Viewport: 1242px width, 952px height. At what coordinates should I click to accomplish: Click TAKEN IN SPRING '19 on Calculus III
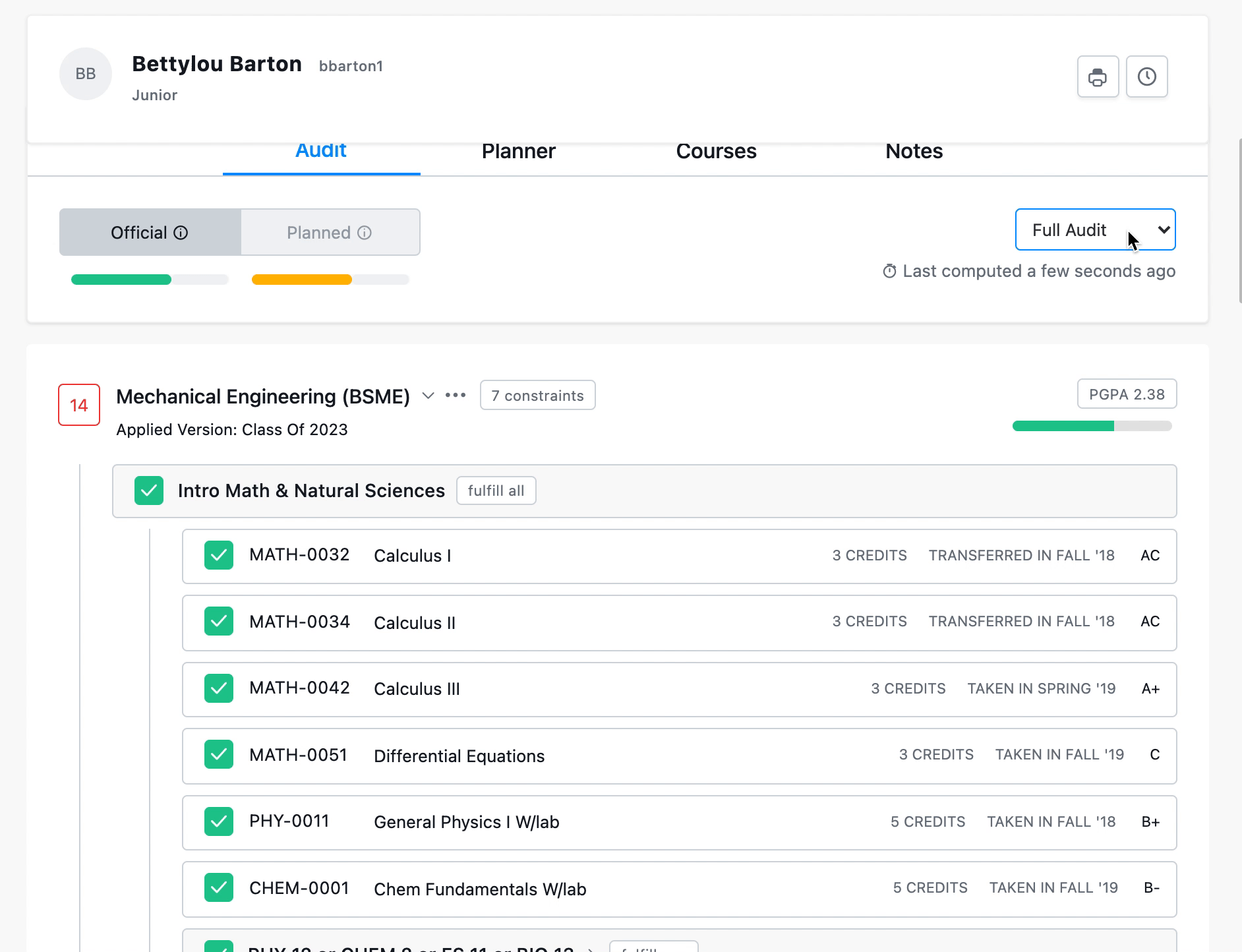pos(1042,688)
